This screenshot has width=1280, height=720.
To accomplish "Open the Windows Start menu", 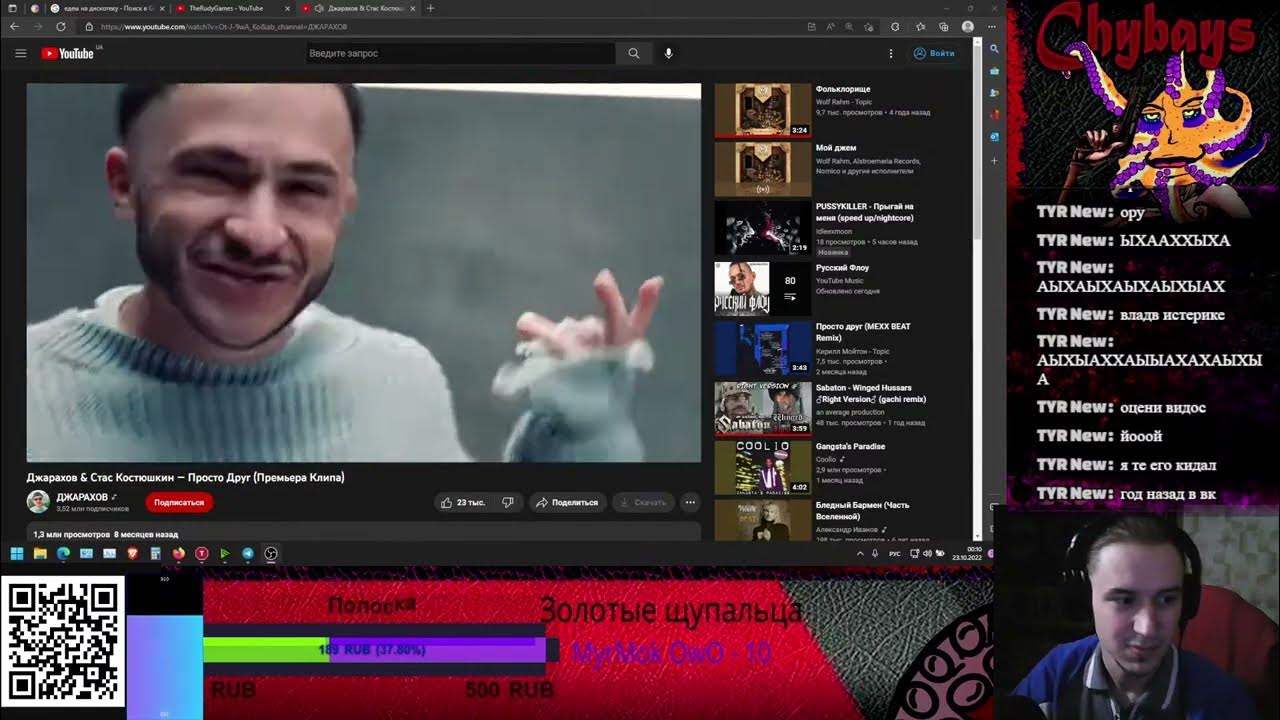I will 17,553.
